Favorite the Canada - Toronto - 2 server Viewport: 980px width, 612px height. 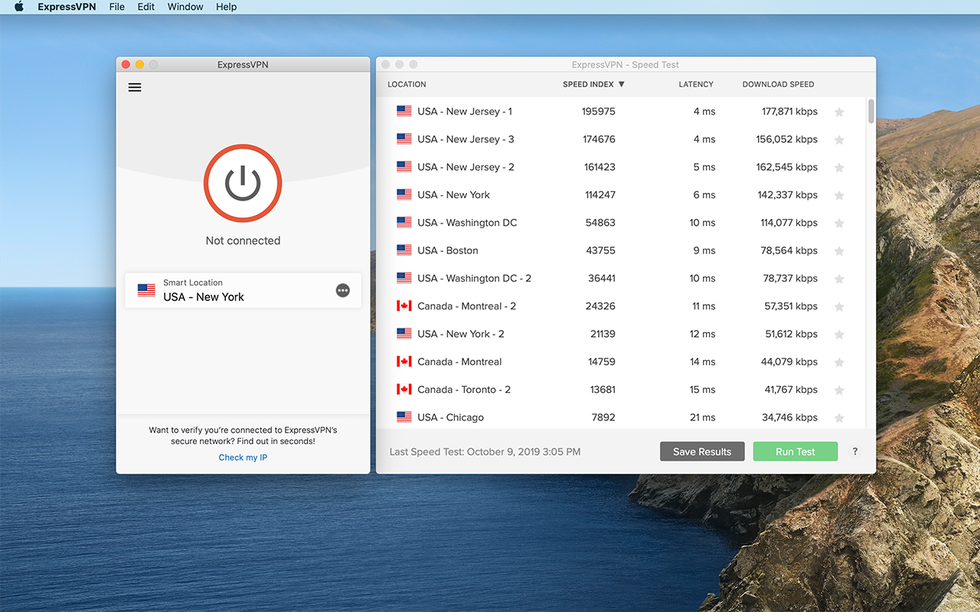click(x=839, y=389)
